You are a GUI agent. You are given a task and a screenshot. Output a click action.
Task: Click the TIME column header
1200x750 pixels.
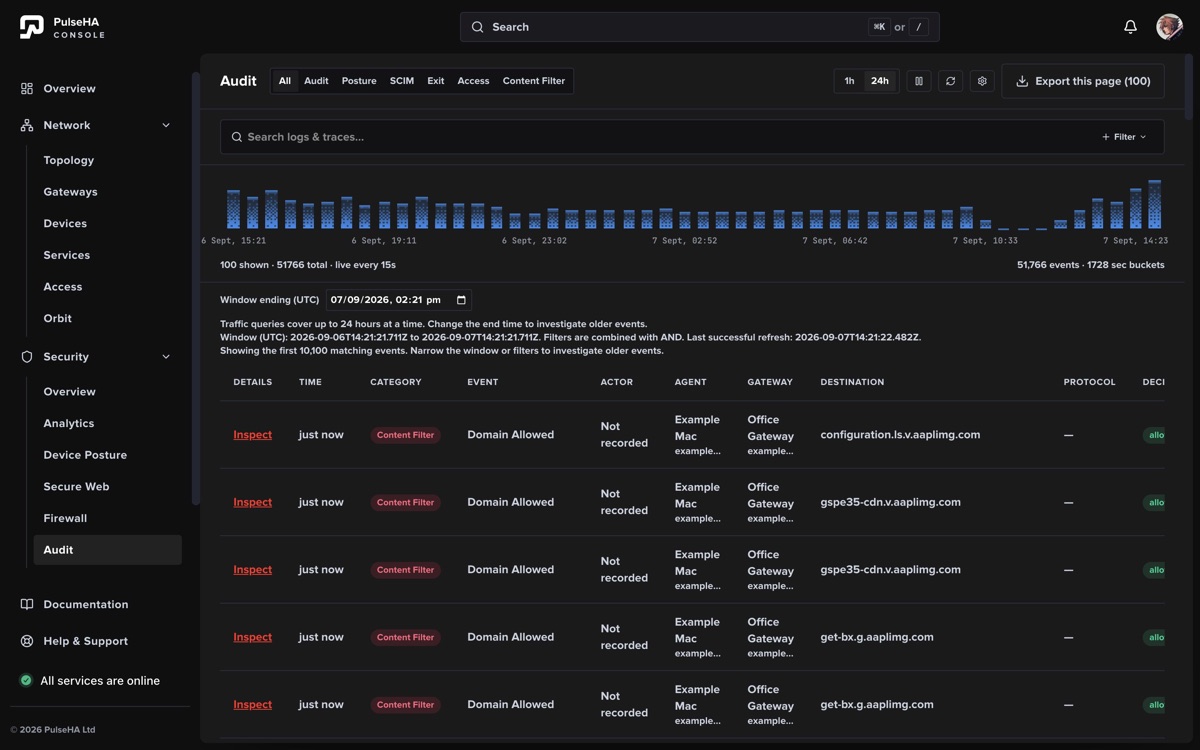point(310,382)
